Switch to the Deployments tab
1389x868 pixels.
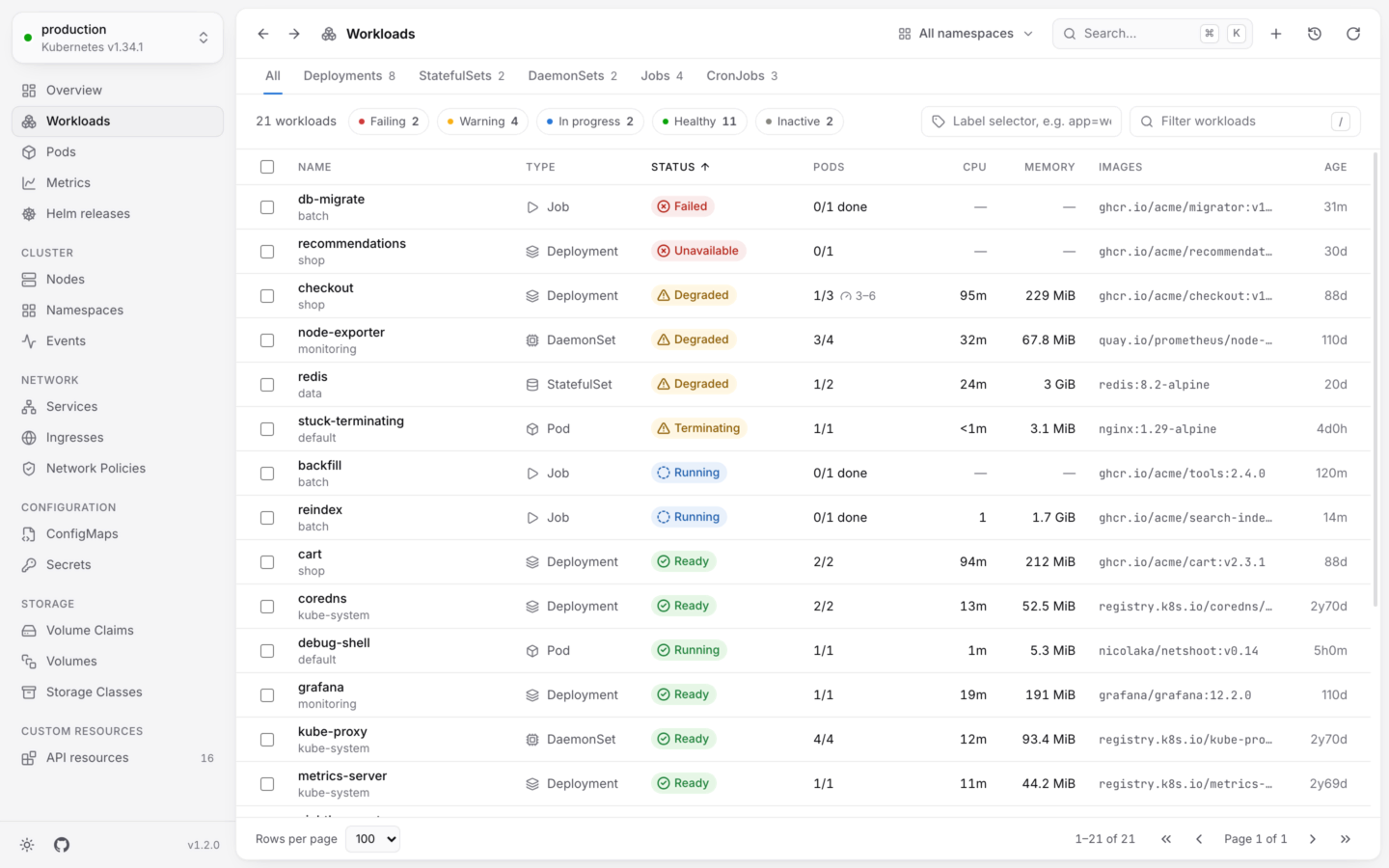[x=349, y=76]
